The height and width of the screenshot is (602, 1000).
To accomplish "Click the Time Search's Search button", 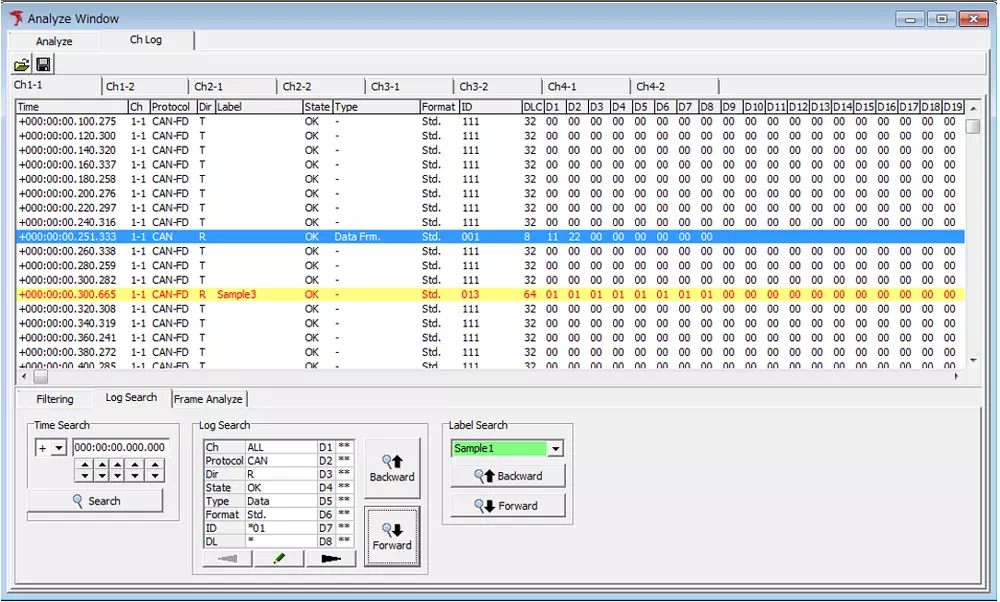I will pyautogui.click(x=96, y=501).
